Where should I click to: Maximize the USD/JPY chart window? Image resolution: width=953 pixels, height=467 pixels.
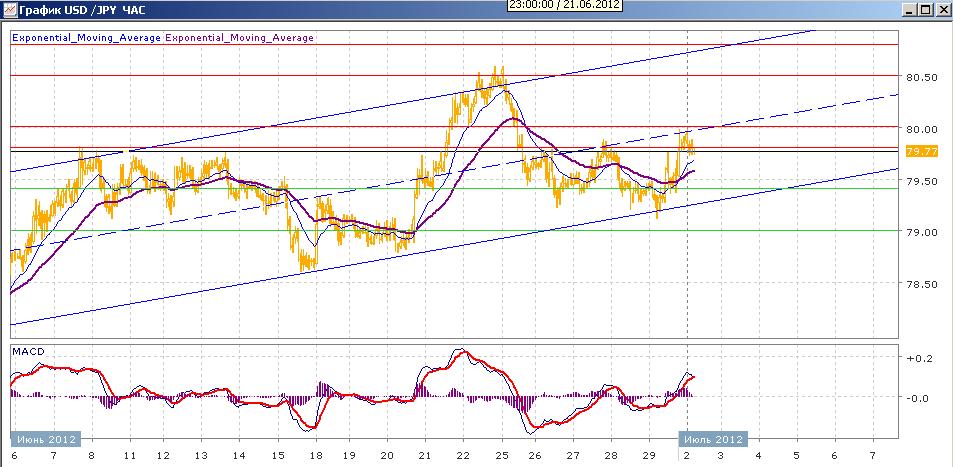925,10
